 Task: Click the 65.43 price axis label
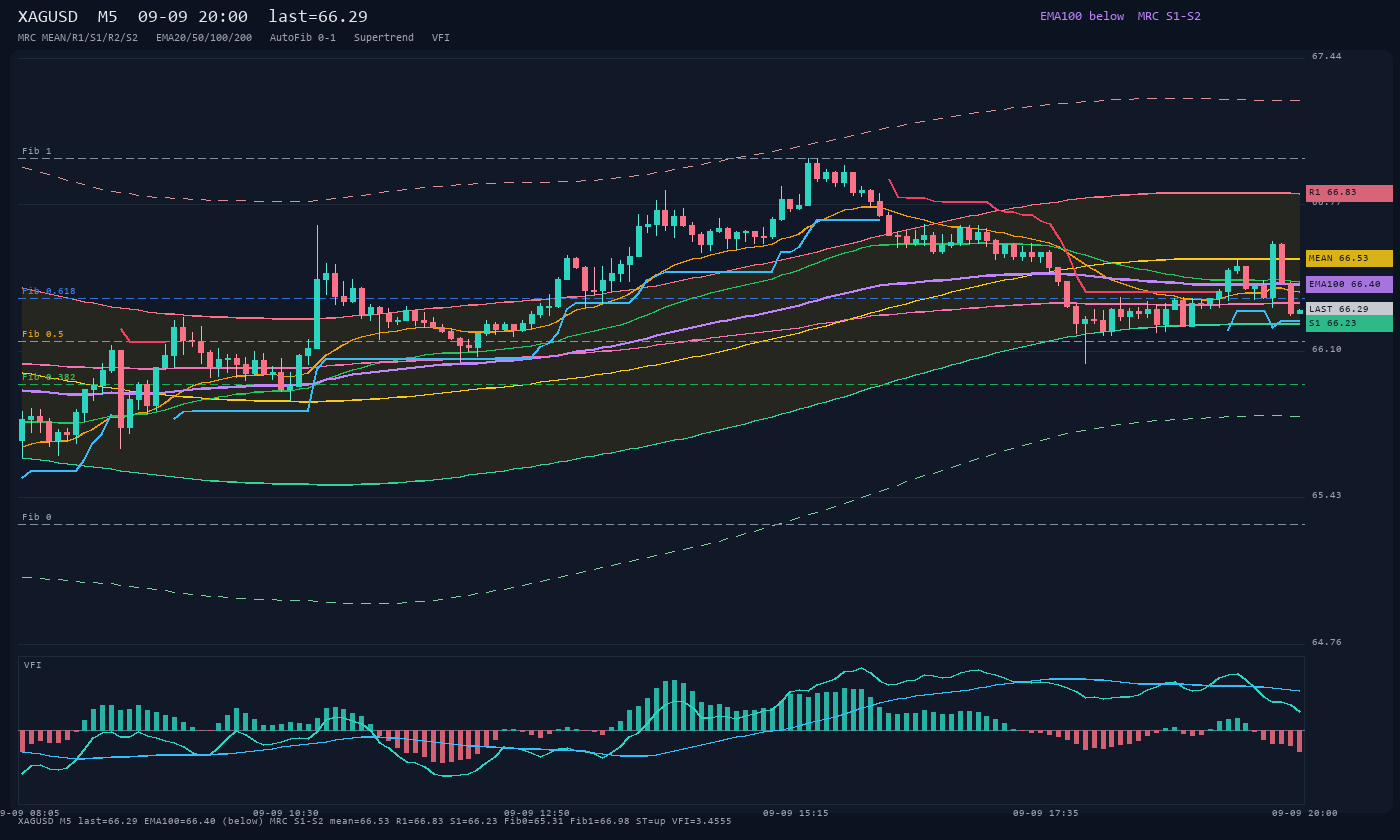(1327, 495)
